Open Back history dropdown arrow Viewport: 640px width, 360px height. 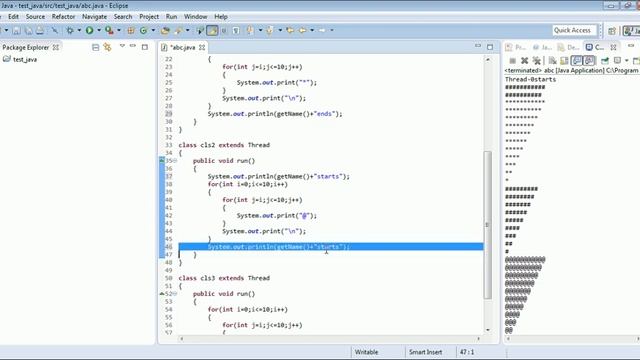click(x=312, y=31)
